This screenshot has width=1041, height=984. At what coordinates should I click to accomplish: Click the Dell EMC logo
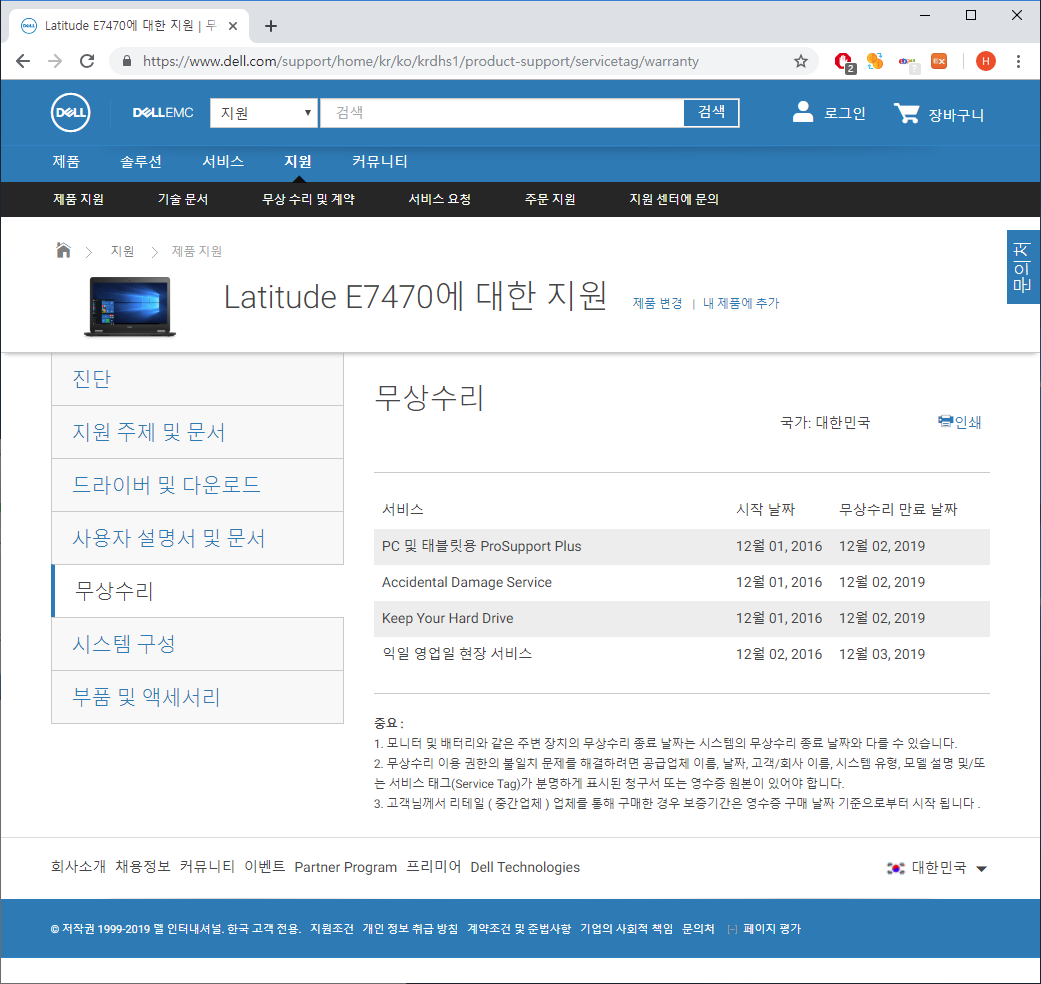[x=163, y=113]
